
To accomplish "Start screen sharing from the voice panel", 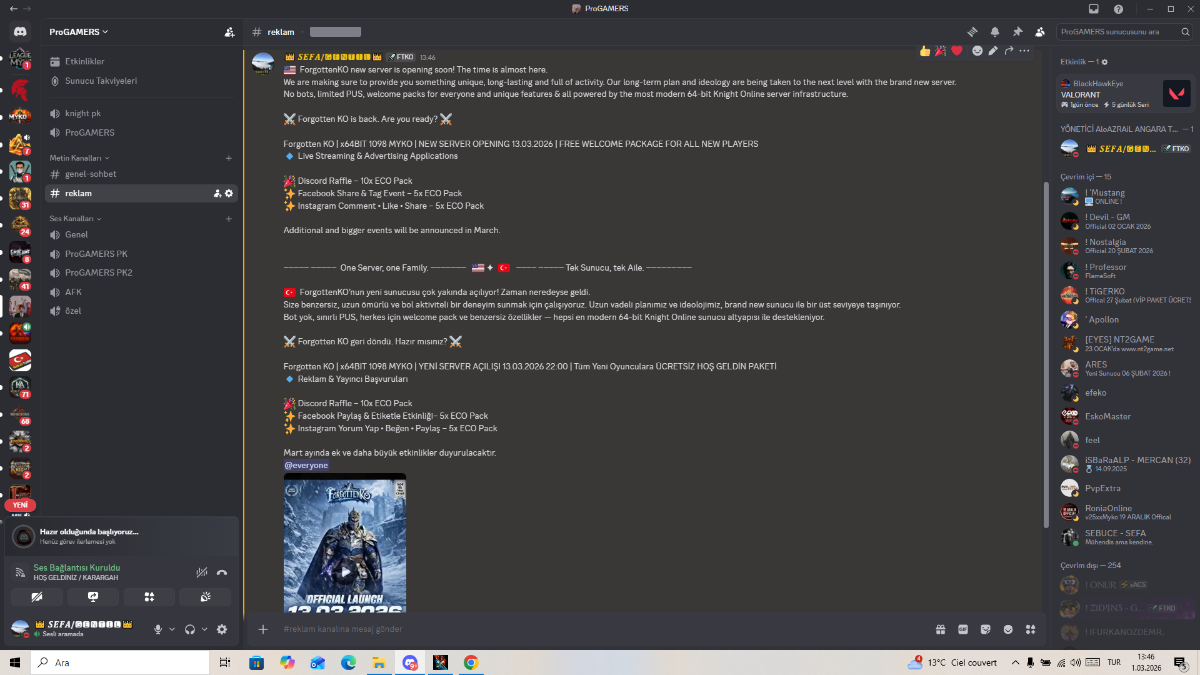I will [x=93, y=597].
